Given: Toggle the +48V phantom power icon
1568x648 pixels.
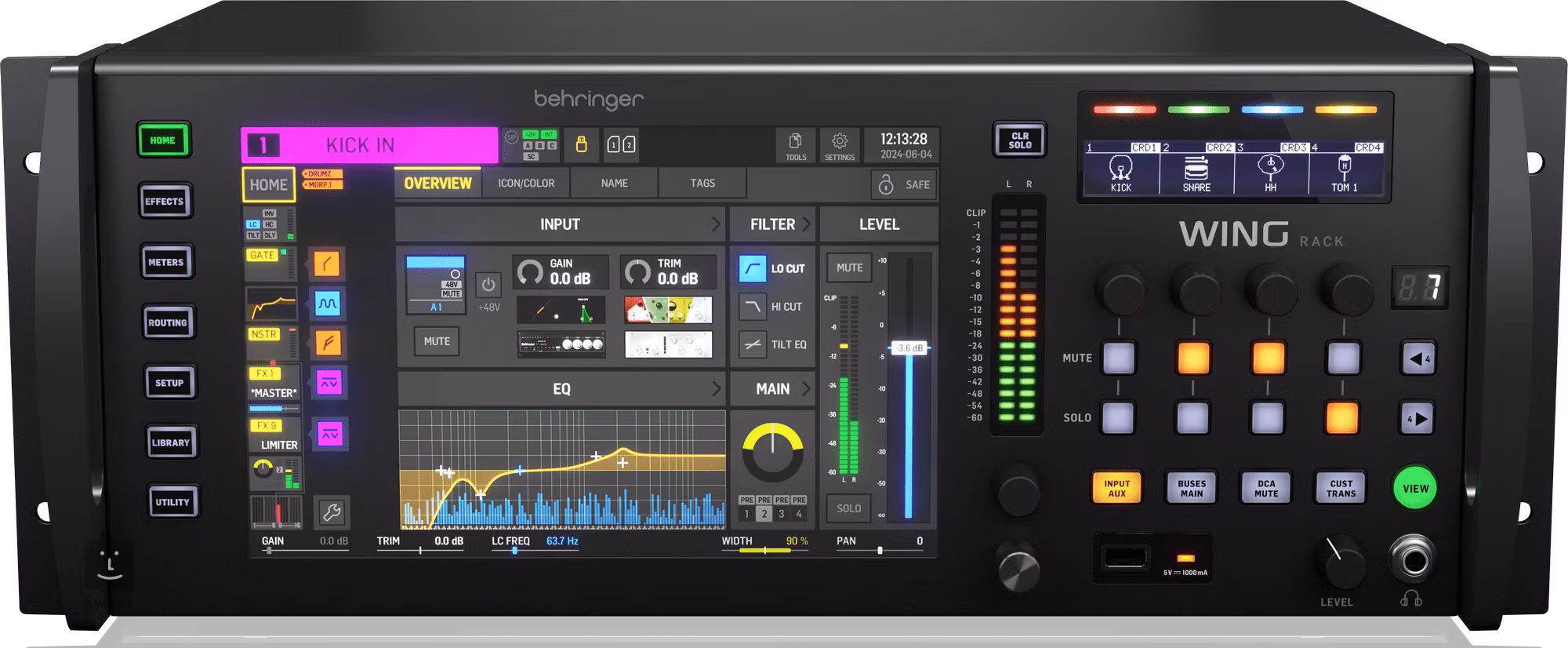Looking at the screenshot, I should (488, 285).
